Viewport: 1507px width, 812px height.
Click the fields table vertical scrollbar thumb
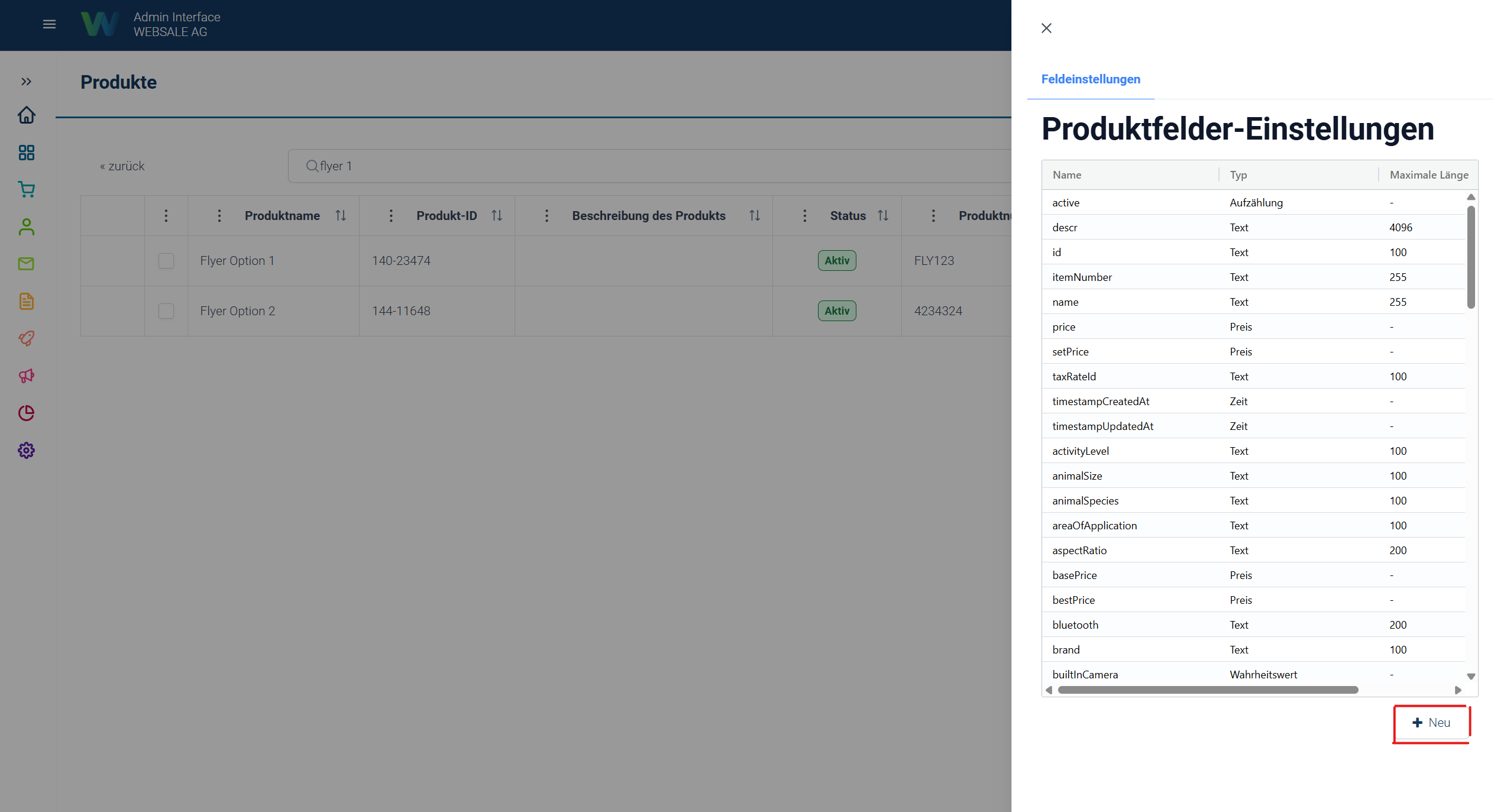pyautogui.click(x=1471, y=257)
